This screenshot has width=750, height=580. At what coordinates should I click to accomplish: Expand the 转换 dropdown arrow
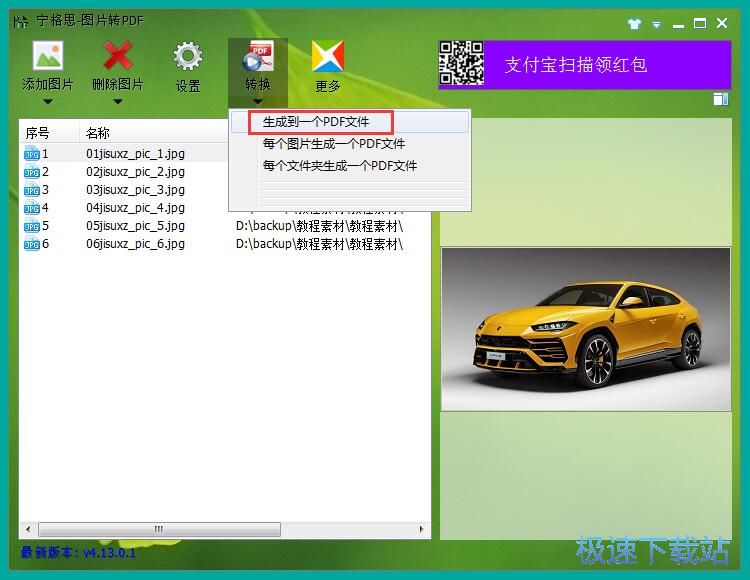(258, 101)
